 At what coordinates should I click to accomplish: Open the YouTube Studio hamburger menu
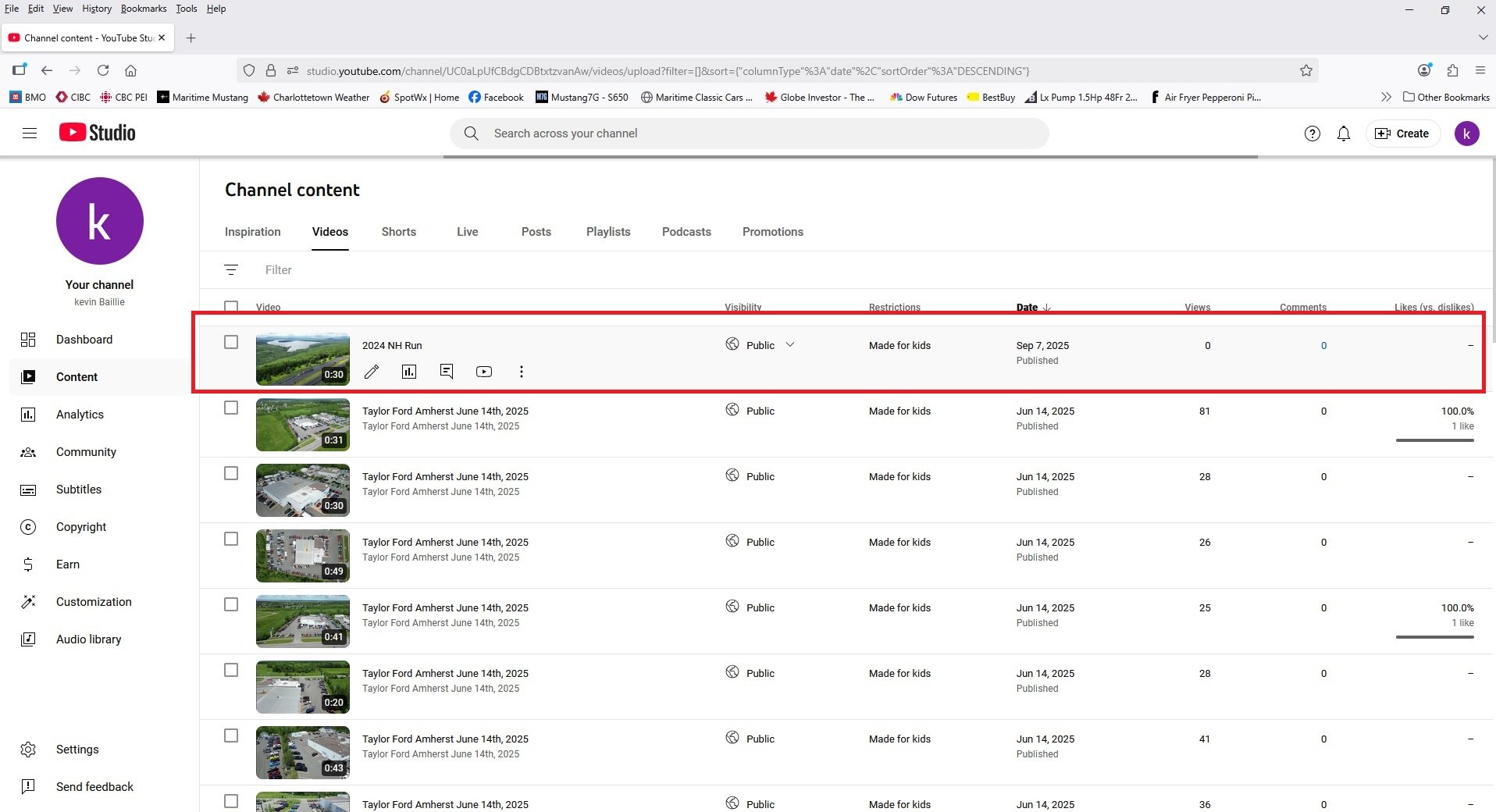(30, 134)
